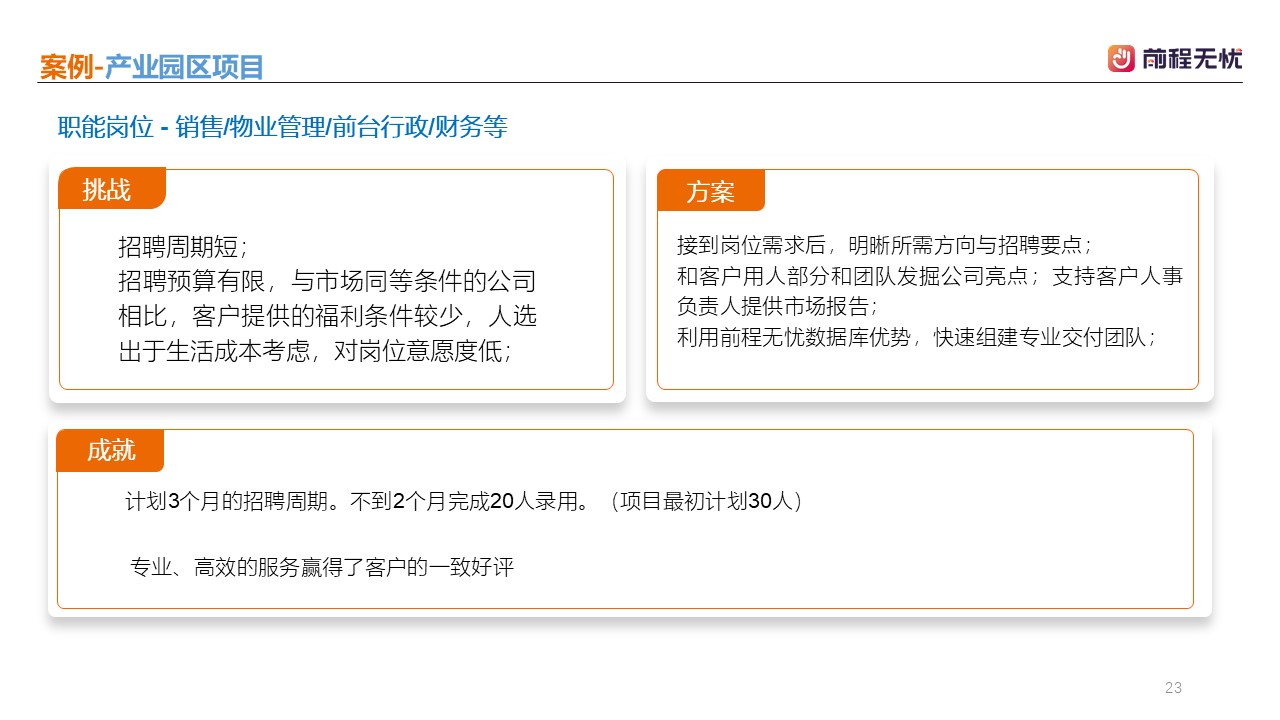Viewport: 1280px width, 720px height.
Task: Click the orange 方案 label
Action: point(711,192)
